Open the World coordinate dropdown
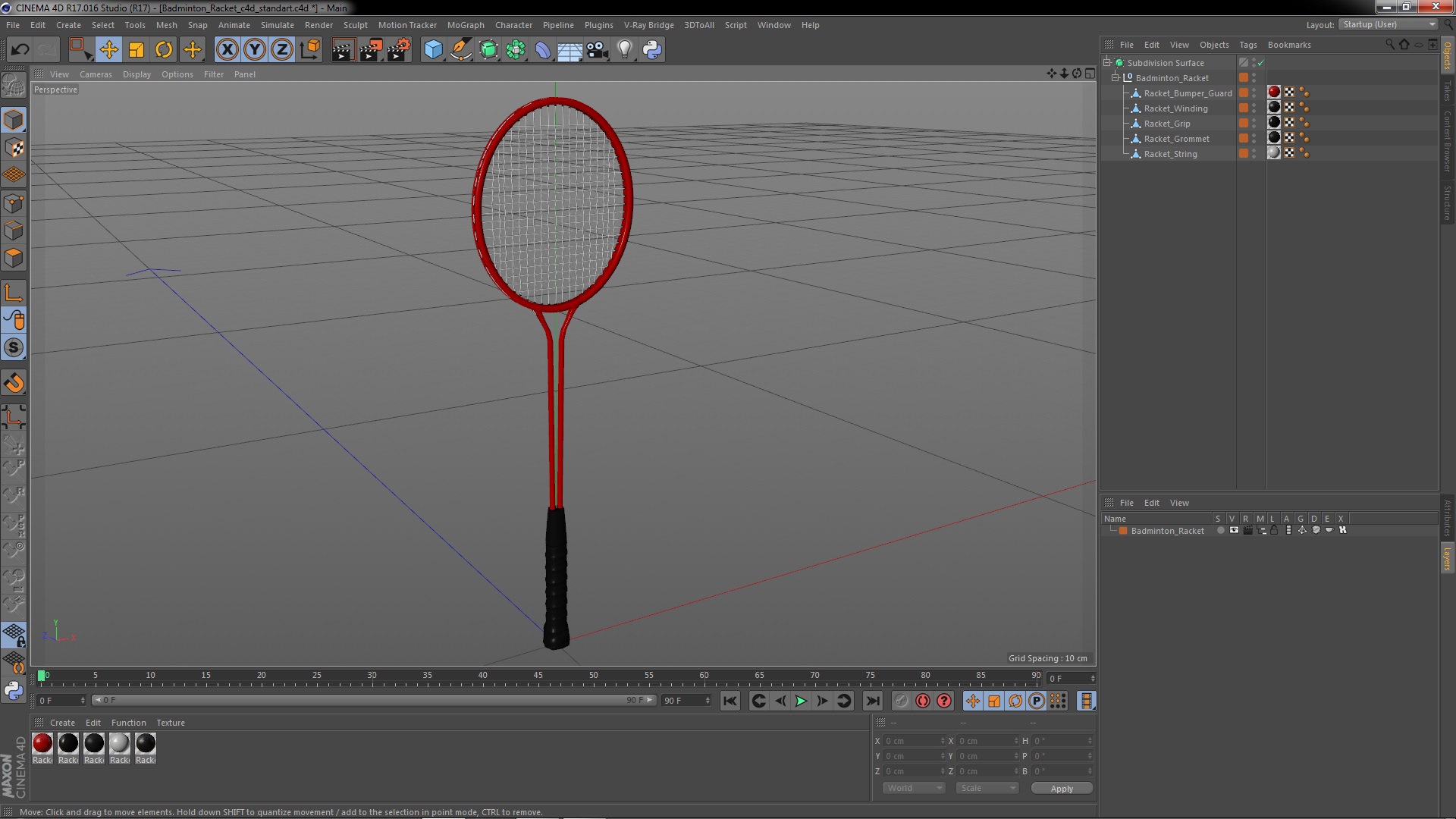 [914, 789]
